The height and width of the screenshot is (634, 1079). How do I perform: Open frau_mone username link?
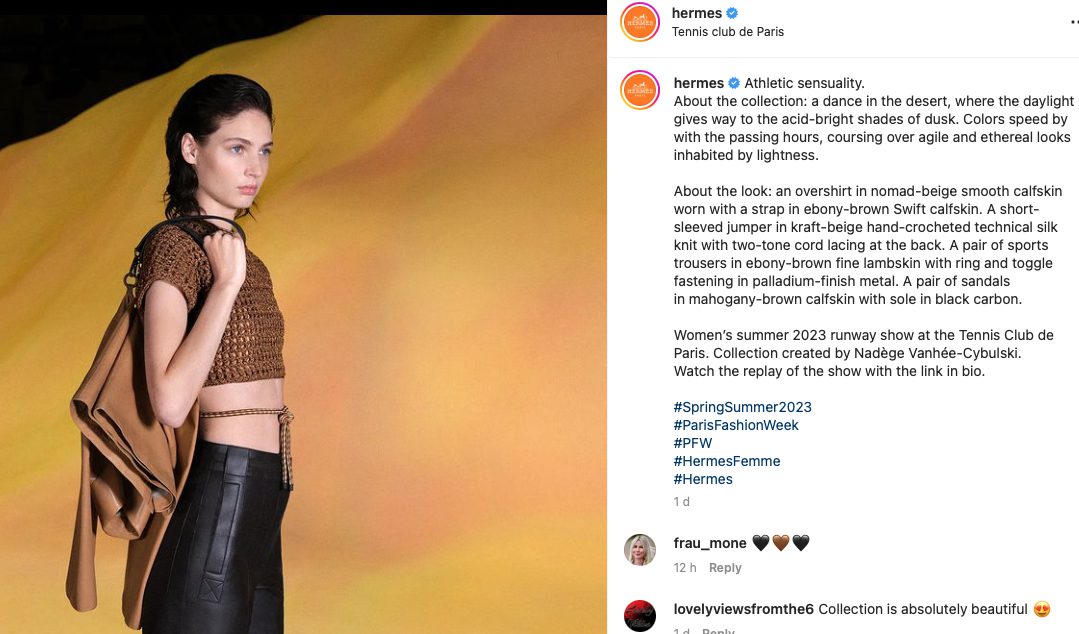click(x=709, y=543)
